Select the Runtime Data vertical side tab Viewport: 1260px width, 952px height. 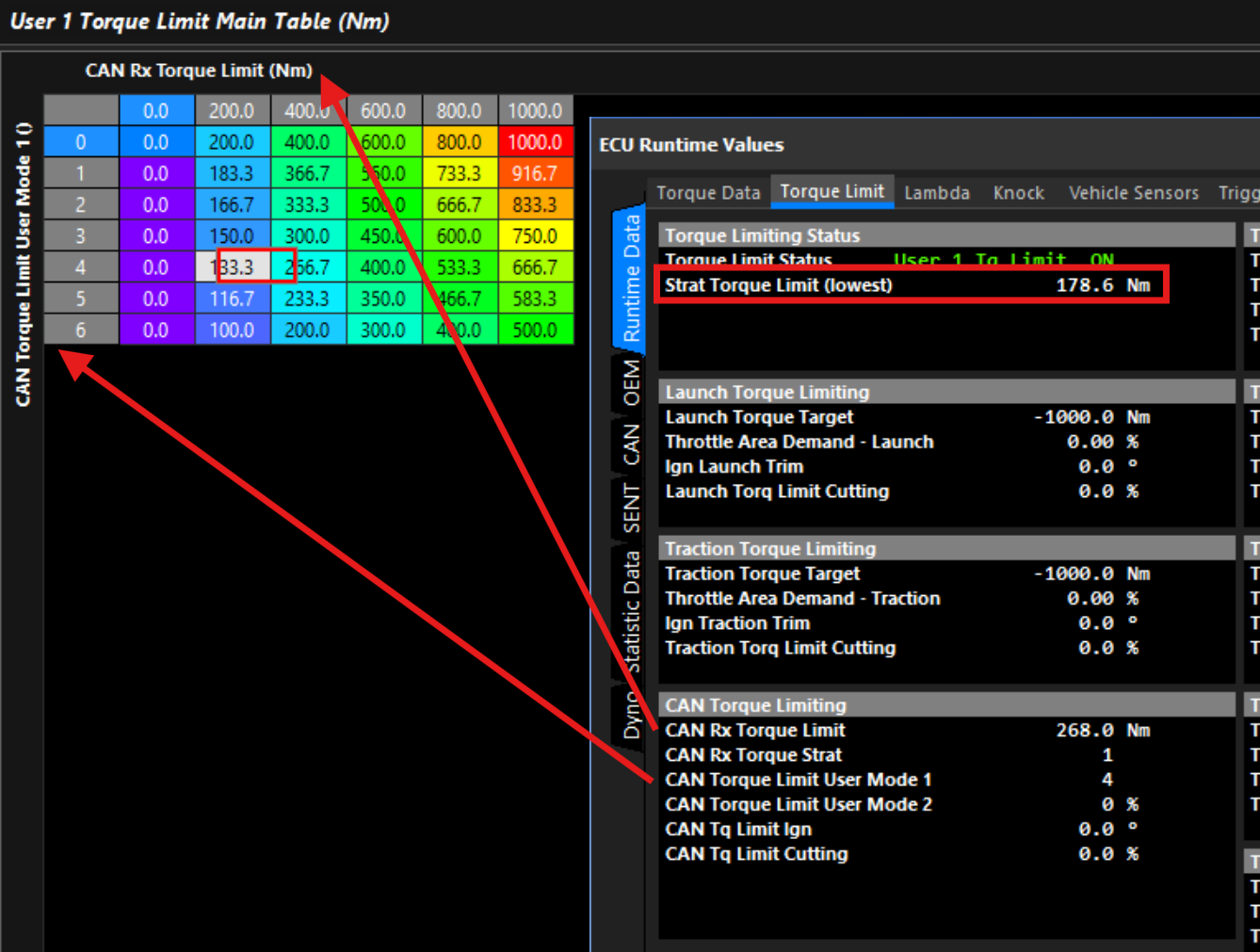pyautogui.click(x=631, y=278)
